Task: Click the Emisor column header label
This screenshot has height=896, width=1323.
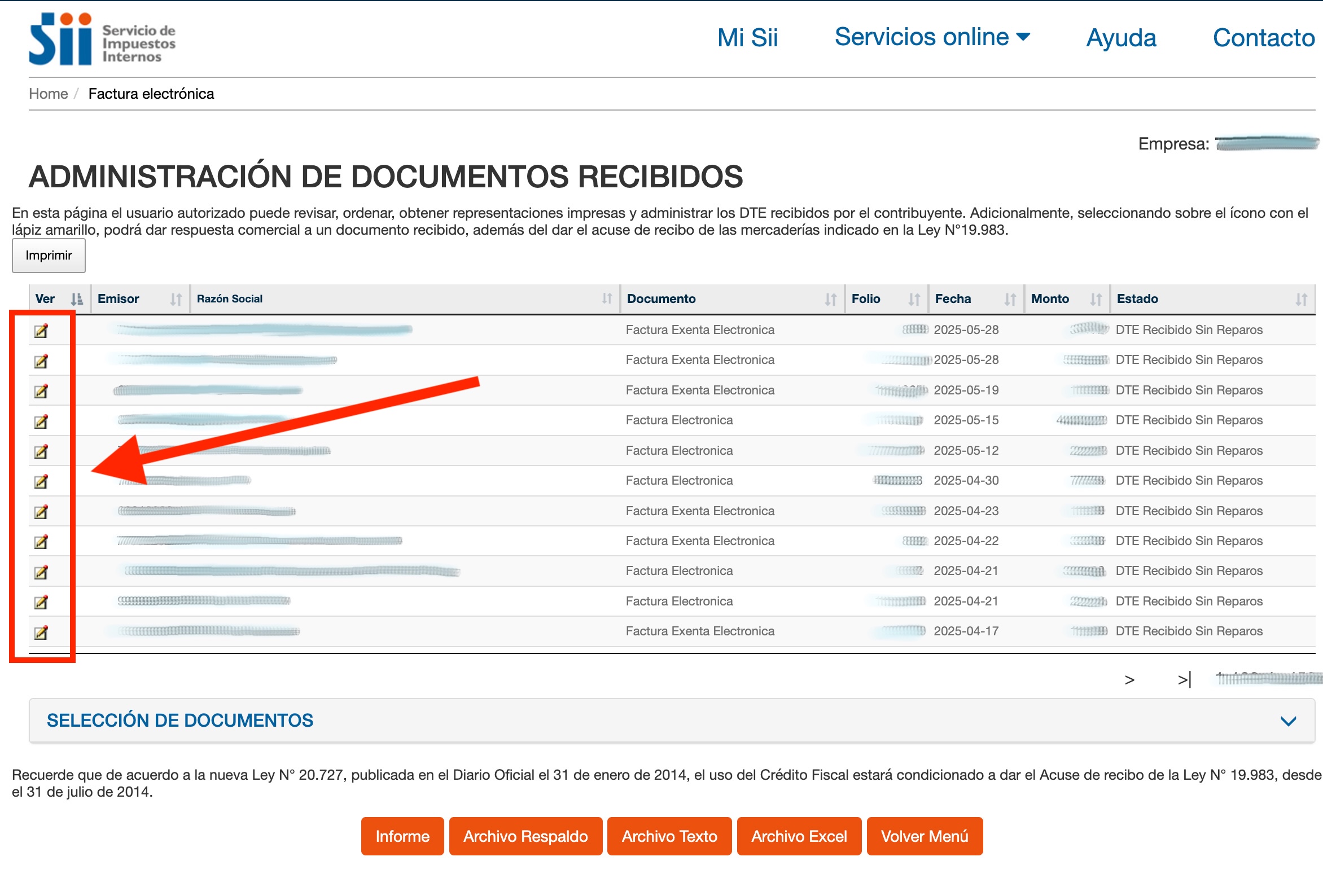Action: [118, 300]
